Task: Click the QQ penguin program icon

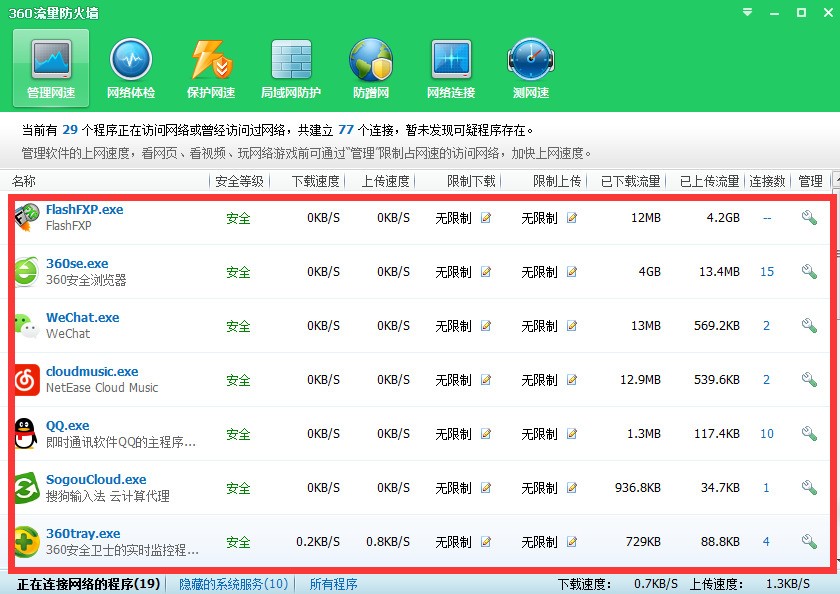Action: pyautogui.click(x=26, y=433)
